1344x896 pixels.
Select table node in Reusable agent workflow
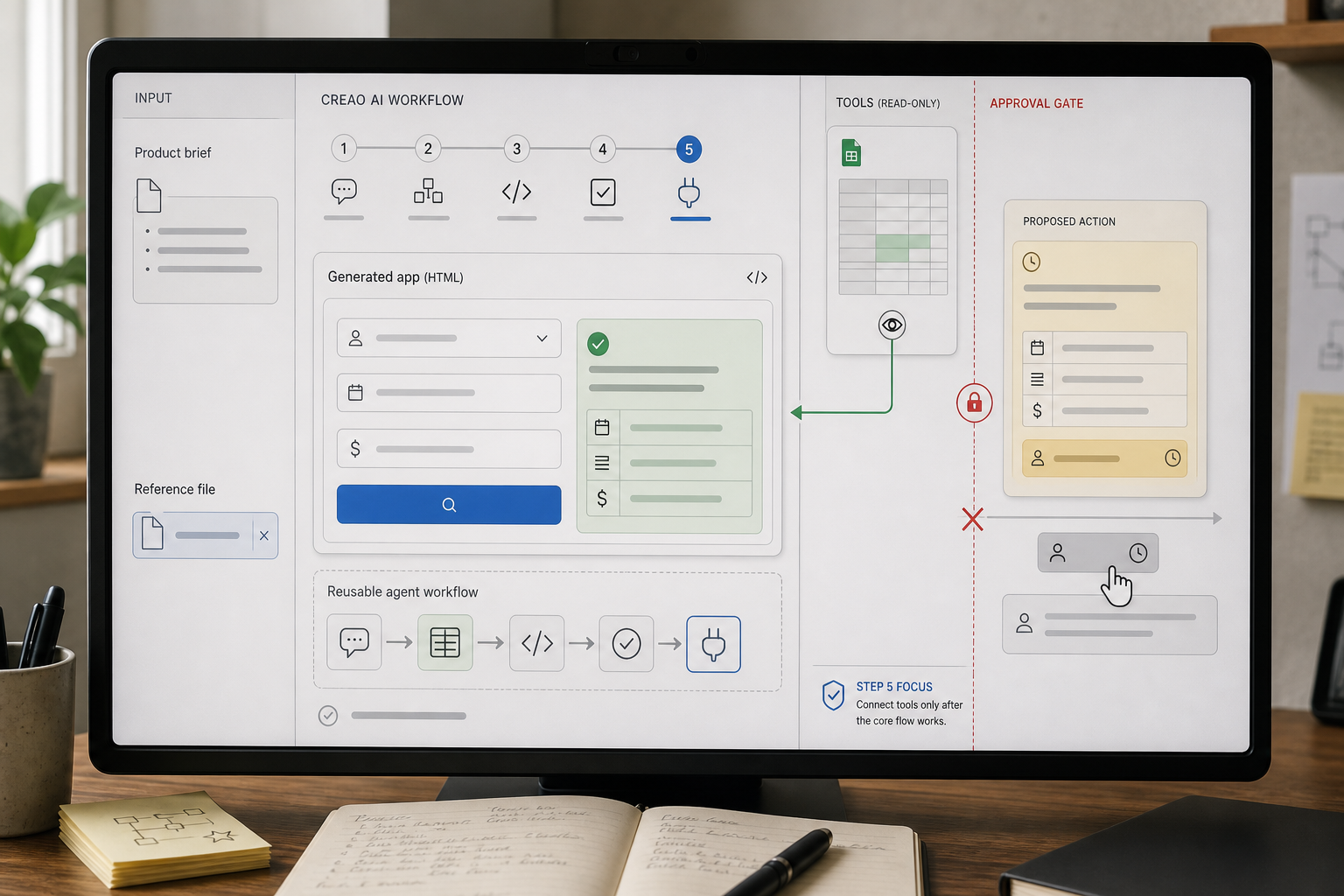click(445, 643)
